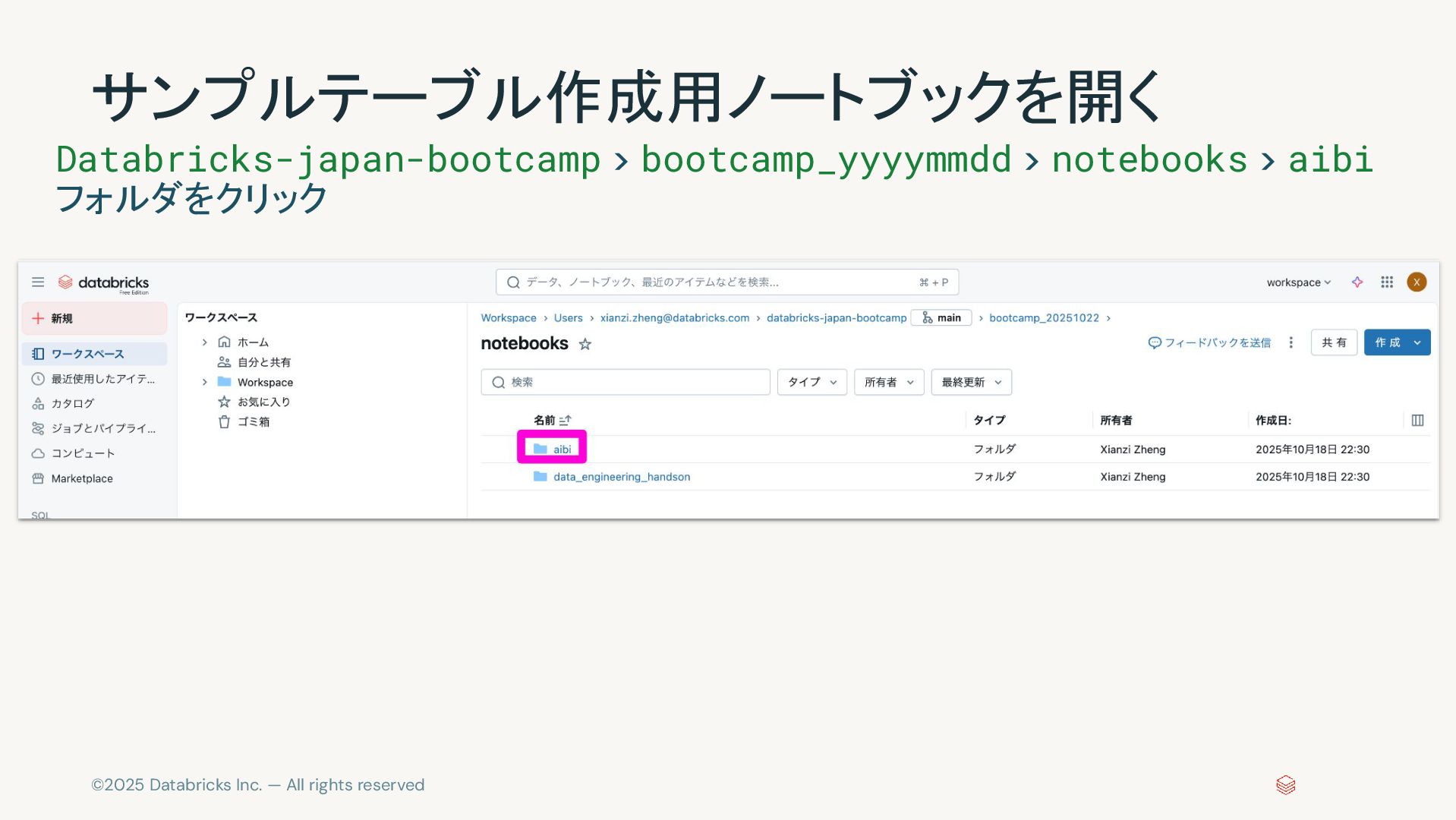
Task: Click the 新規 new button
Action: tap(95, 318)
